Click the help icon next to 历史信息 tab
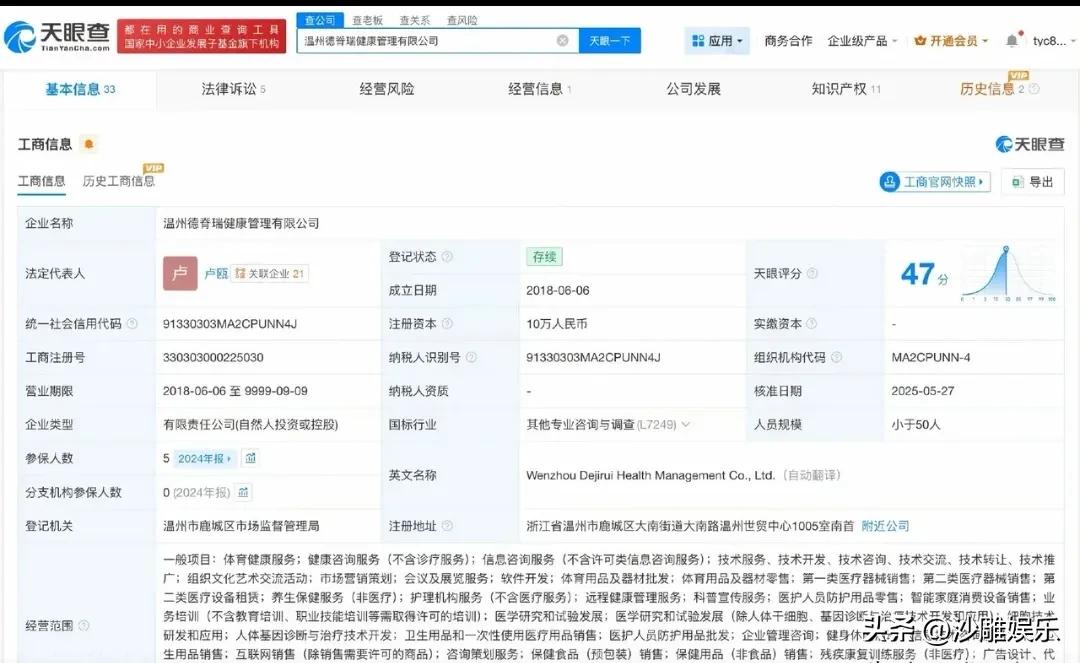Image resolution: width=1080 pixels, height=663 pixels. (x=1034, y=89)
